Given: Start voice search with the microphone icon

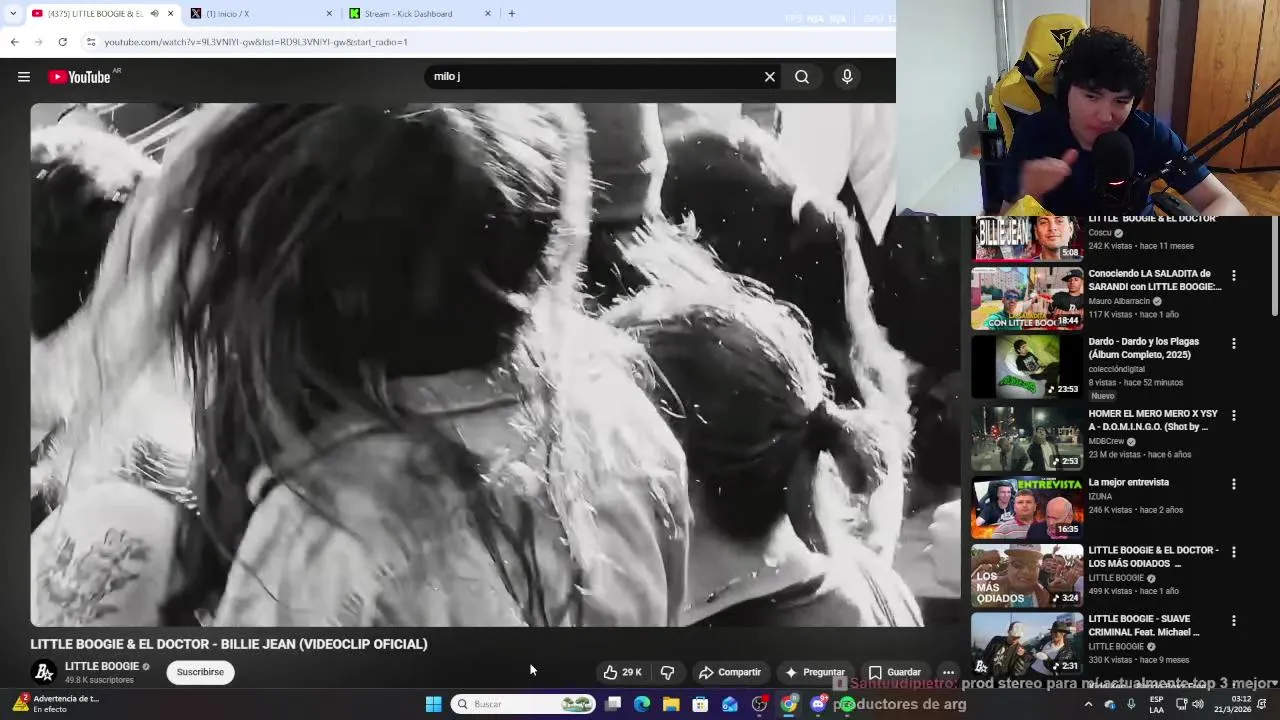Looking at the screenshot, I should tap(847, 77).
